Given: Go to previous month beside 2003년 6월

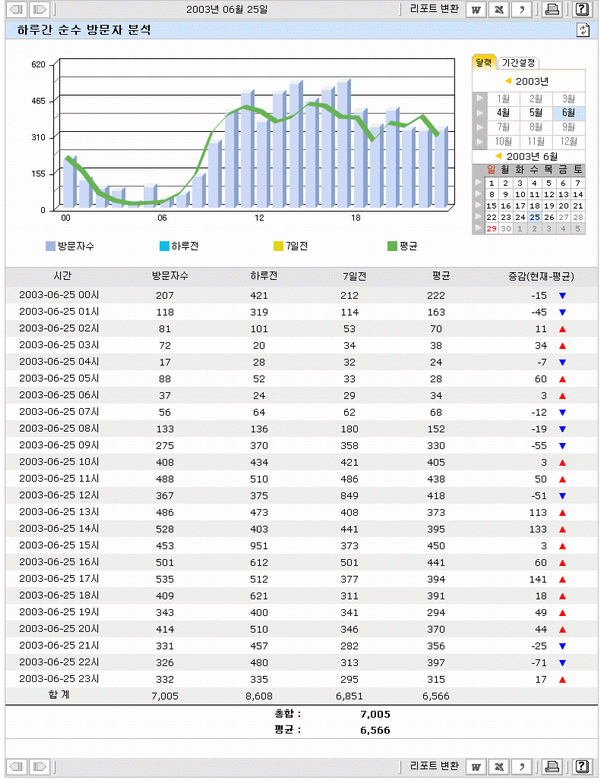Looking at the screenshot, I should [498, 156].
